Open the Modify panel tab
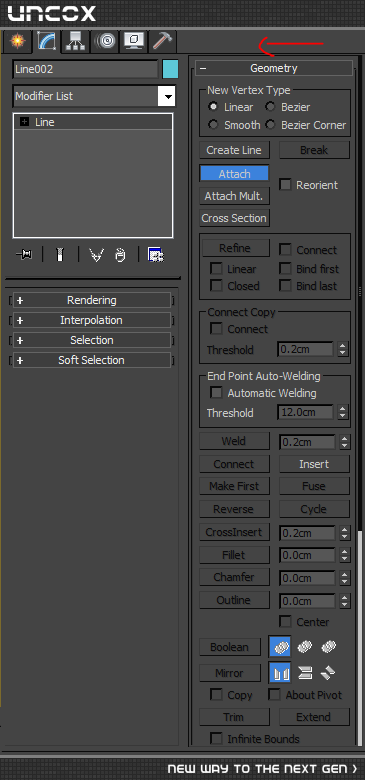Viewport: 365px width, 780px height. click(x=47, y=41)
